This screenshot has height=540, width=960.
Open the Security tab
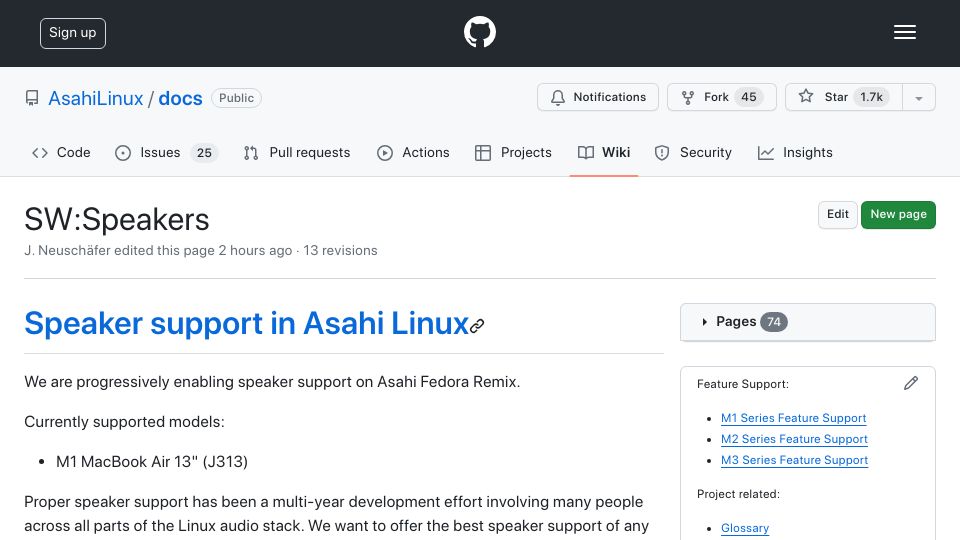tap(693, 152)
